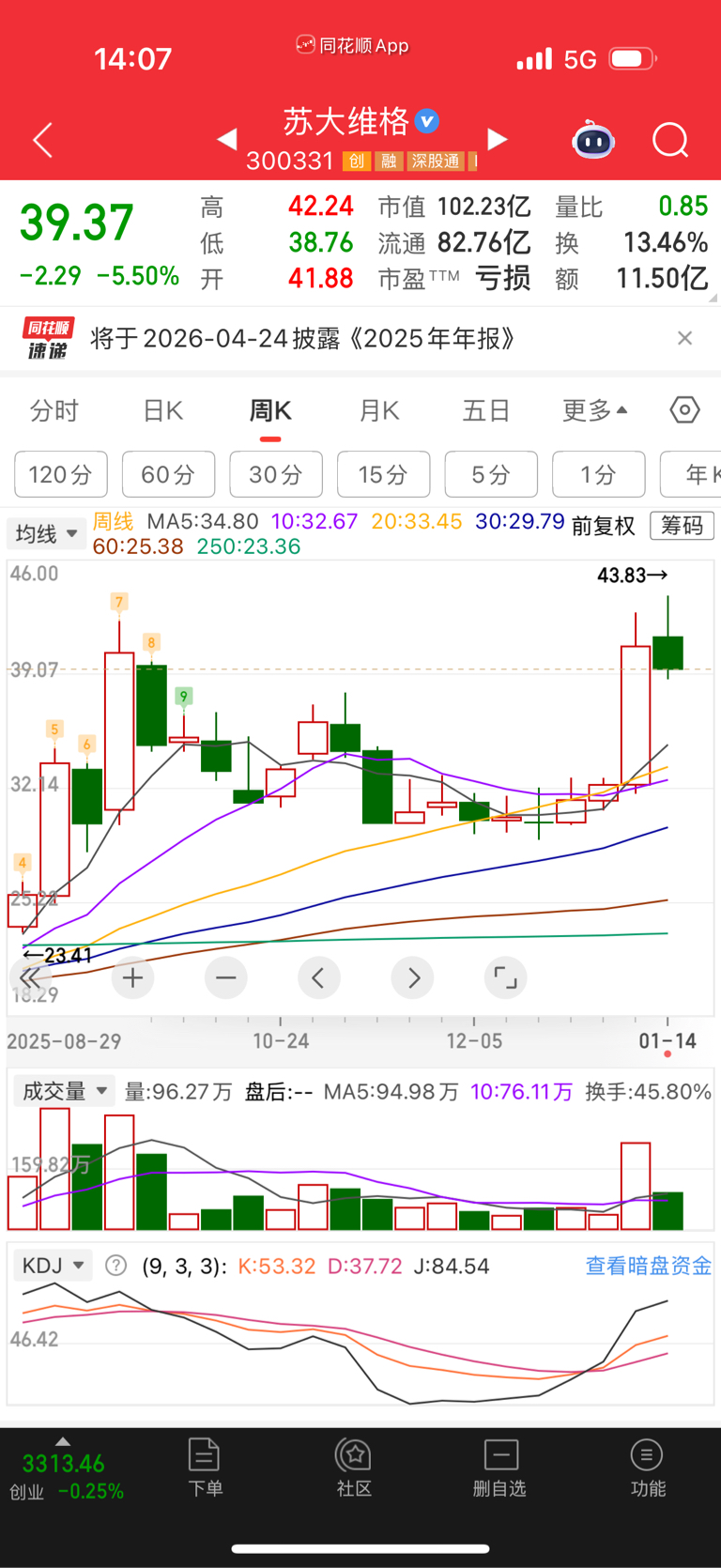Select 5分 period

click(491, 474)
